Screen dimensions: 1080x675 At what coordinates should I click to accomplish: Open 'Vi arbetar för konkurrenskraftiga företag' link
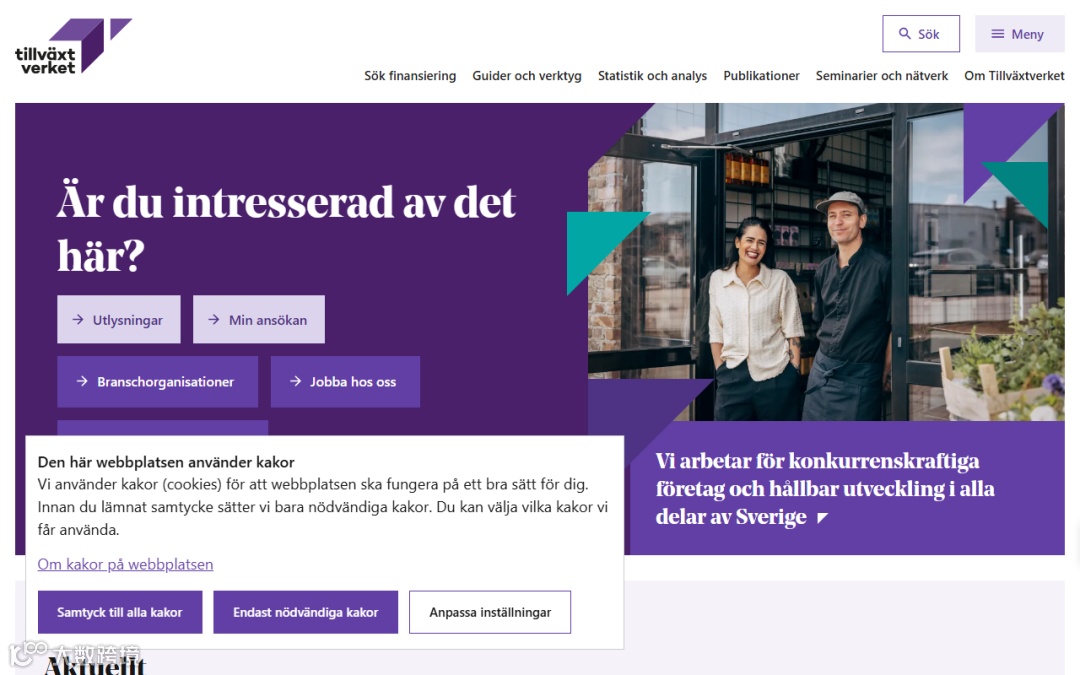[x=824, y=488]
